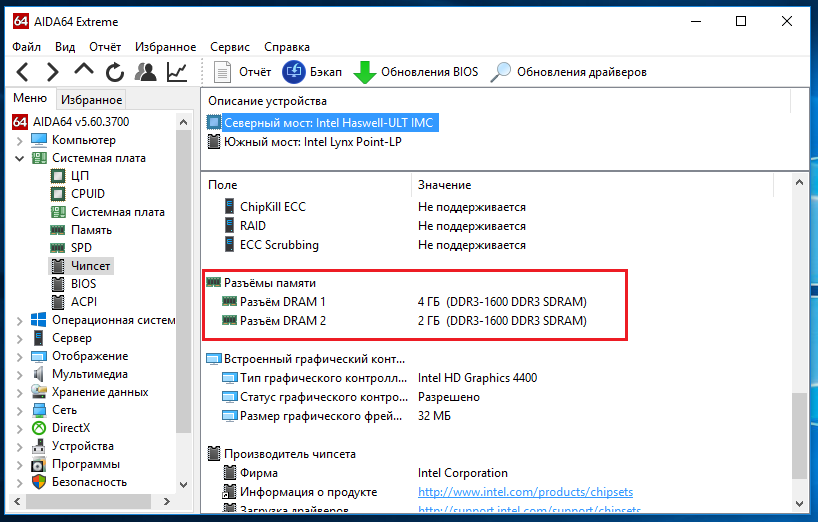
Task: Switch to the Избранное tab
Action: click(x=91, y=100)
